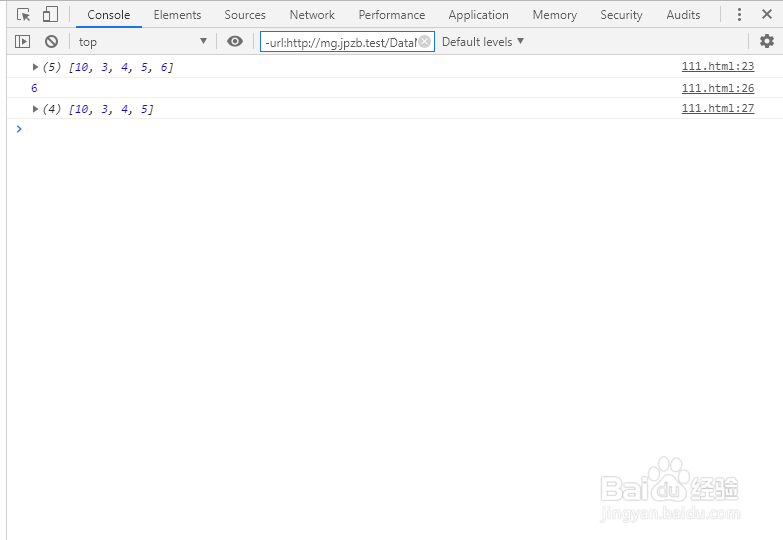Show the console sidebar panel icon

(22, 41)
